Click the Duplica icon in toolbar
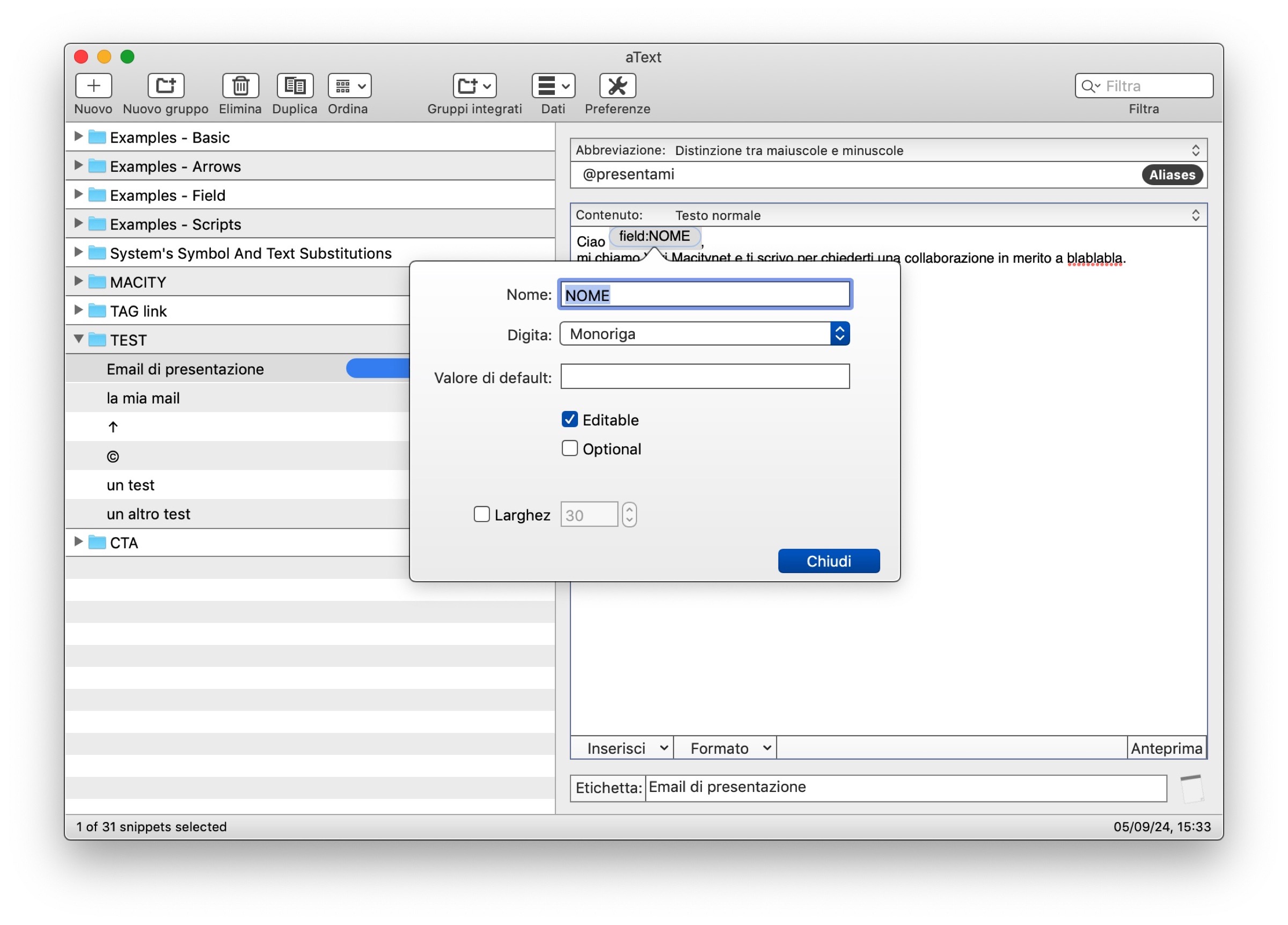The width and height of the screenshot is (1288, 925). [294, 86]
